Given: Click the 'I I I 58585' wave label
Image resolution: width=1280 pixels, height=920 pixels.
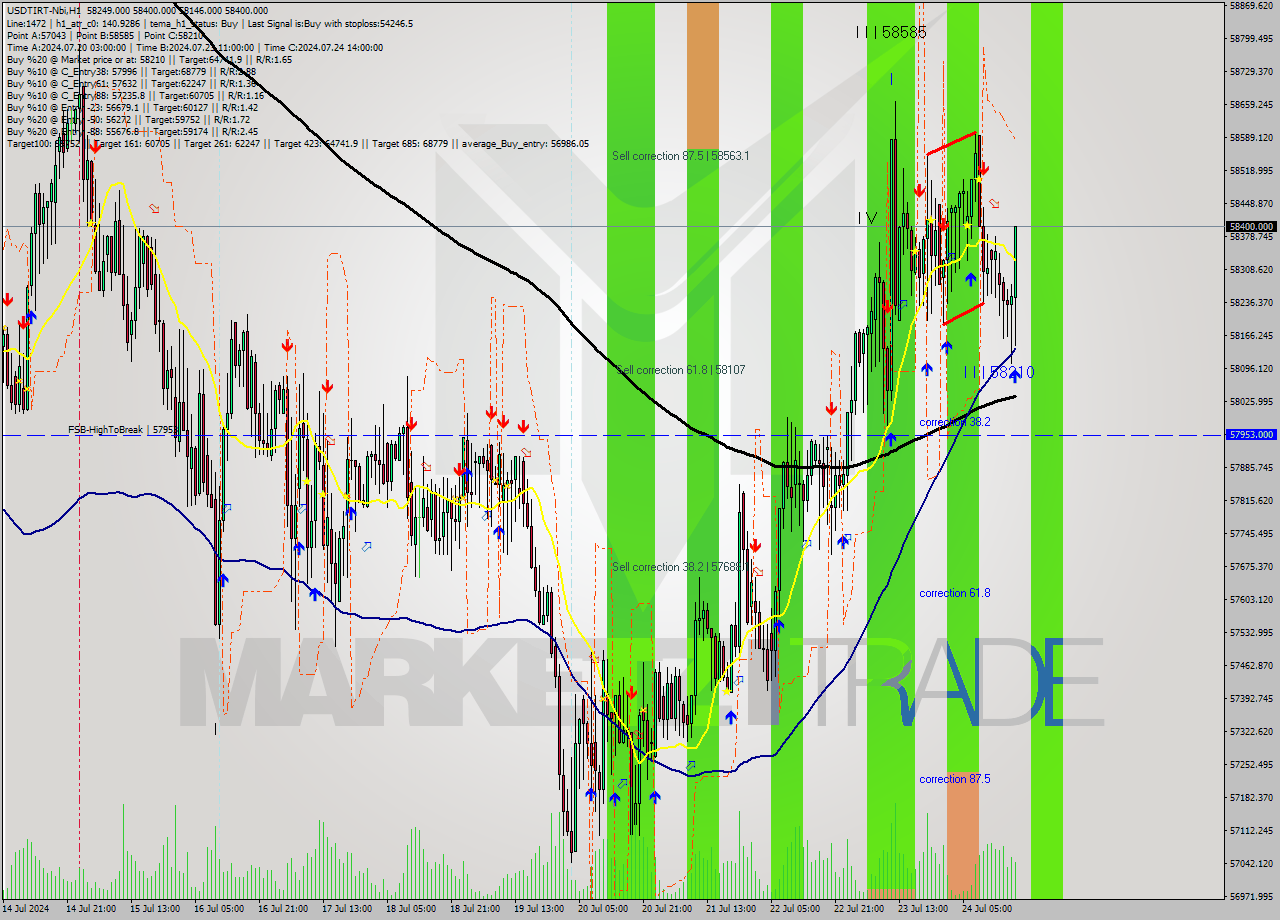Looking at the screenshot, I should pos(891,32).
